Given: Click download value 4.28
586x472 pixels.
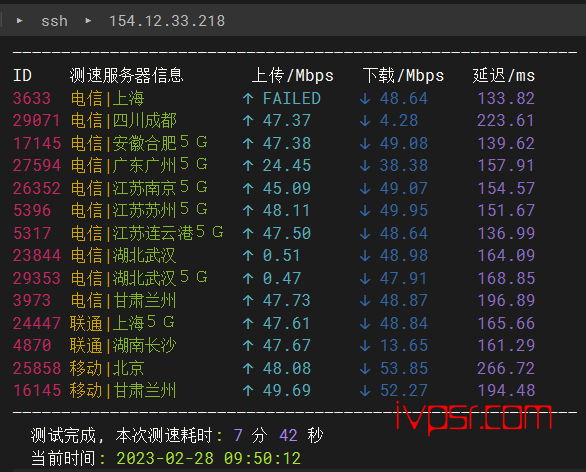Looking at the screenshot, I should 399,121.
